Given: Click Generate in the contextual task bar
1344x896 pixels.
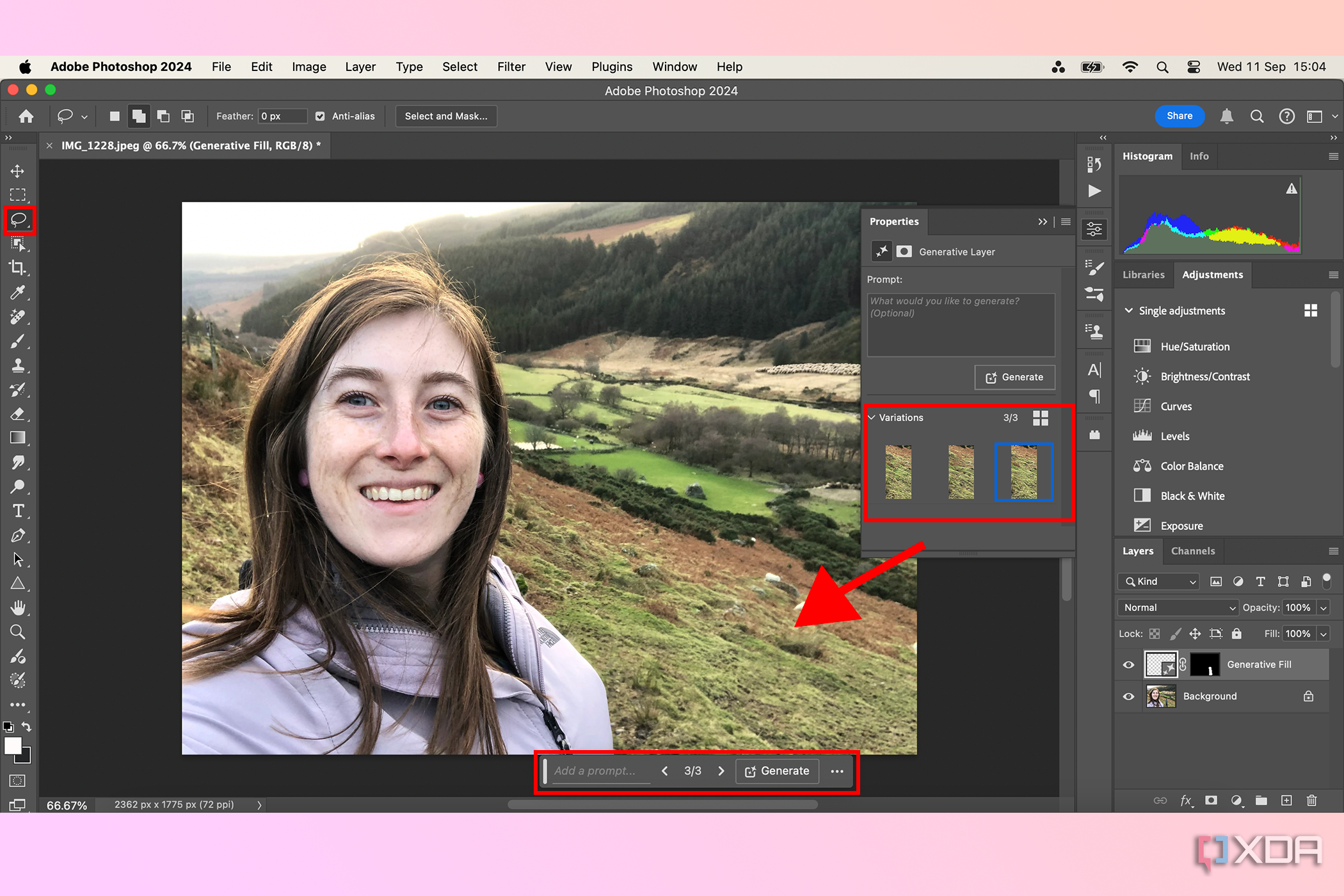Looking at the screenshot, I should tap(777, 771).
